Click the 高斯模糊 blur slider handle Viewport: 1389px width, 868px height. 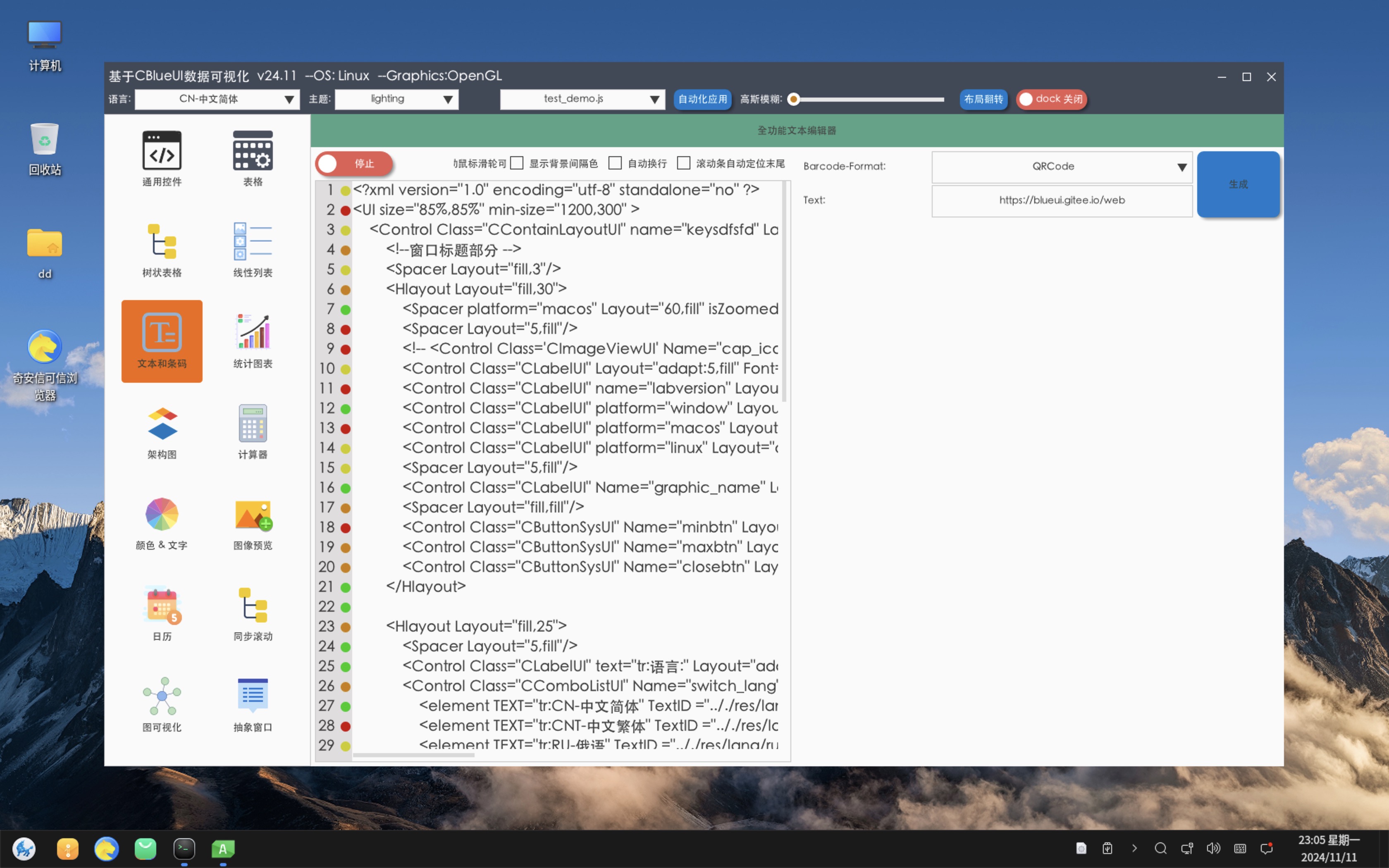[x=793, y=99]
